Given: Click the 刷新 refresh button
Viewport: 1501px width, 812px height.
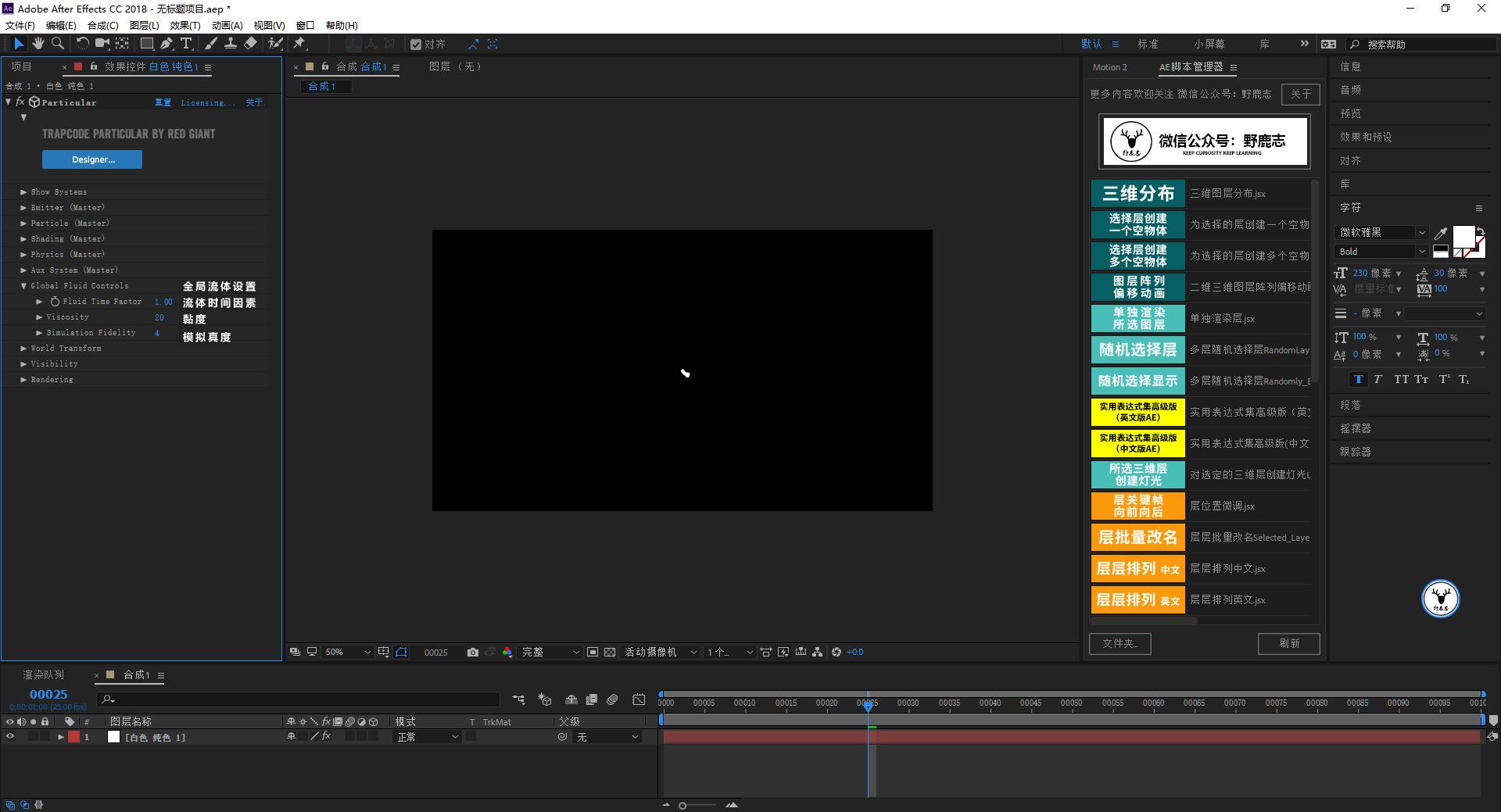Looking at the screenshot, I should coord(1288,643).
